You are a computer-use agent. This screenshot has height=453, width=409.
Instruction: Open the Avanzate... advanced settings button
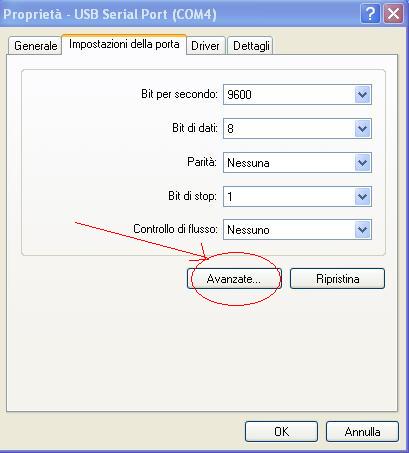(234, 279)
